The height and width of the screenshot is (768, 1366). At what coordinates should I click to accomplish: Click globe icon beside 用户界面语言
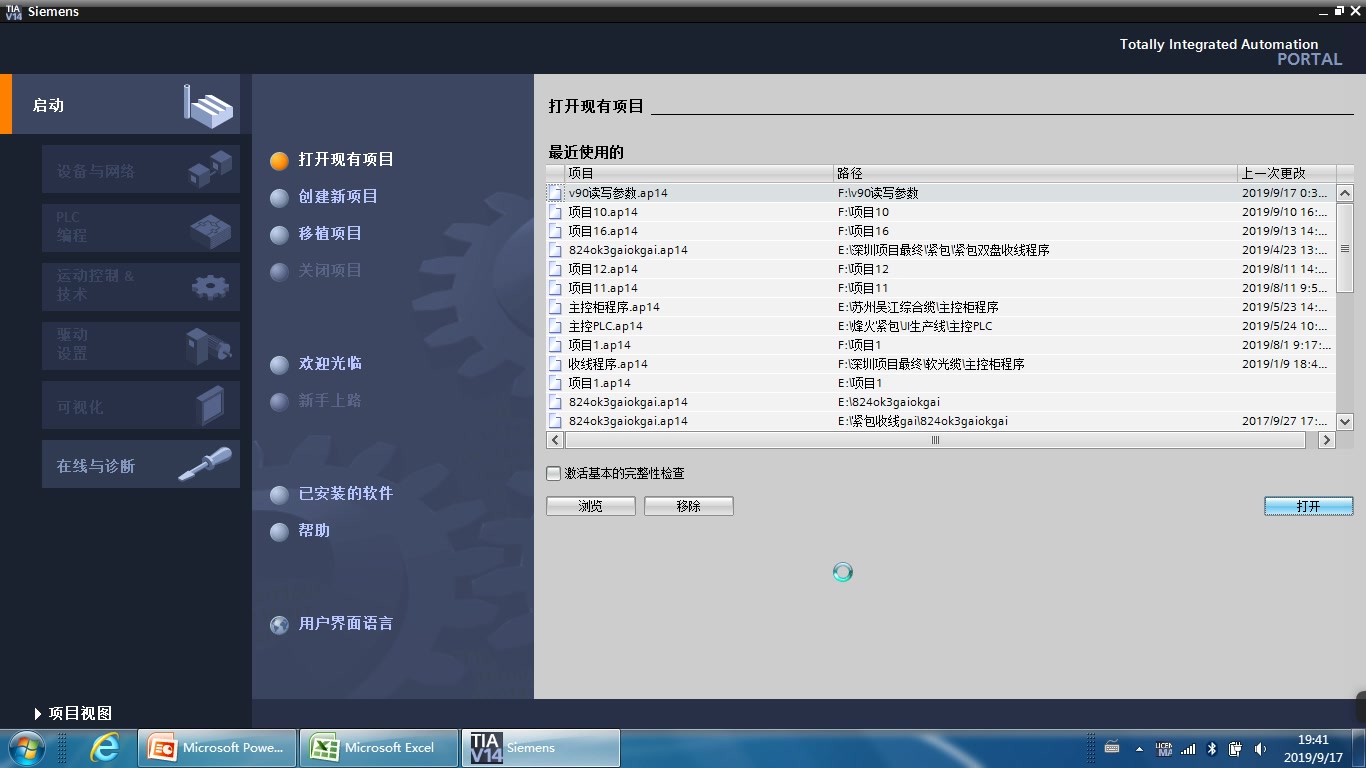[x=280, y=624]
